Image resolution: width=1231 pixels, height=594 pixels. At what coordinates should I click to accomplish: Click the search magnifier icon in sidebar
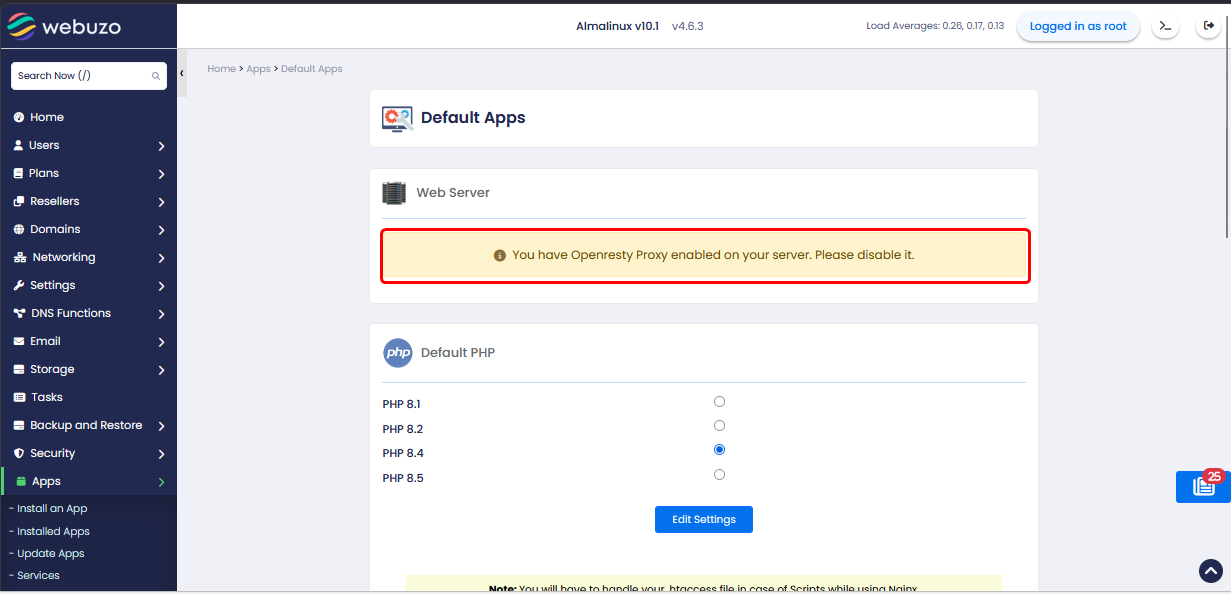tap(156, 76)
